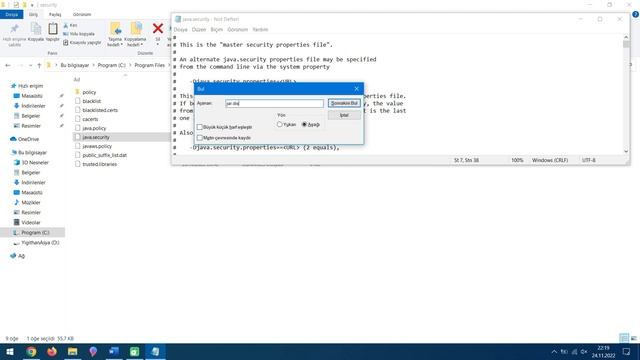The height and width of the screenshot is (360, 640).
Task: Click Kısayolu yapıştır in Explorer ribbon
Action: pos(82,42)
